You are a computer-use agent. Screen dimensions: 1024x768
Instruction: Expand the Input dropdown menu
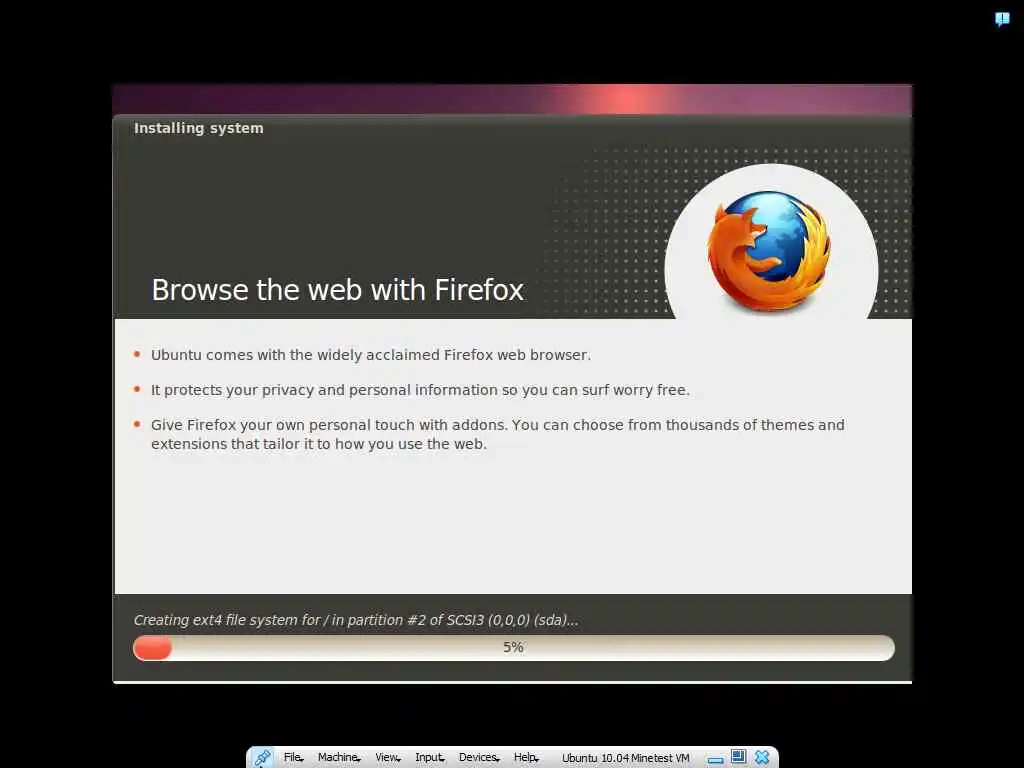(x=430, y=757)
